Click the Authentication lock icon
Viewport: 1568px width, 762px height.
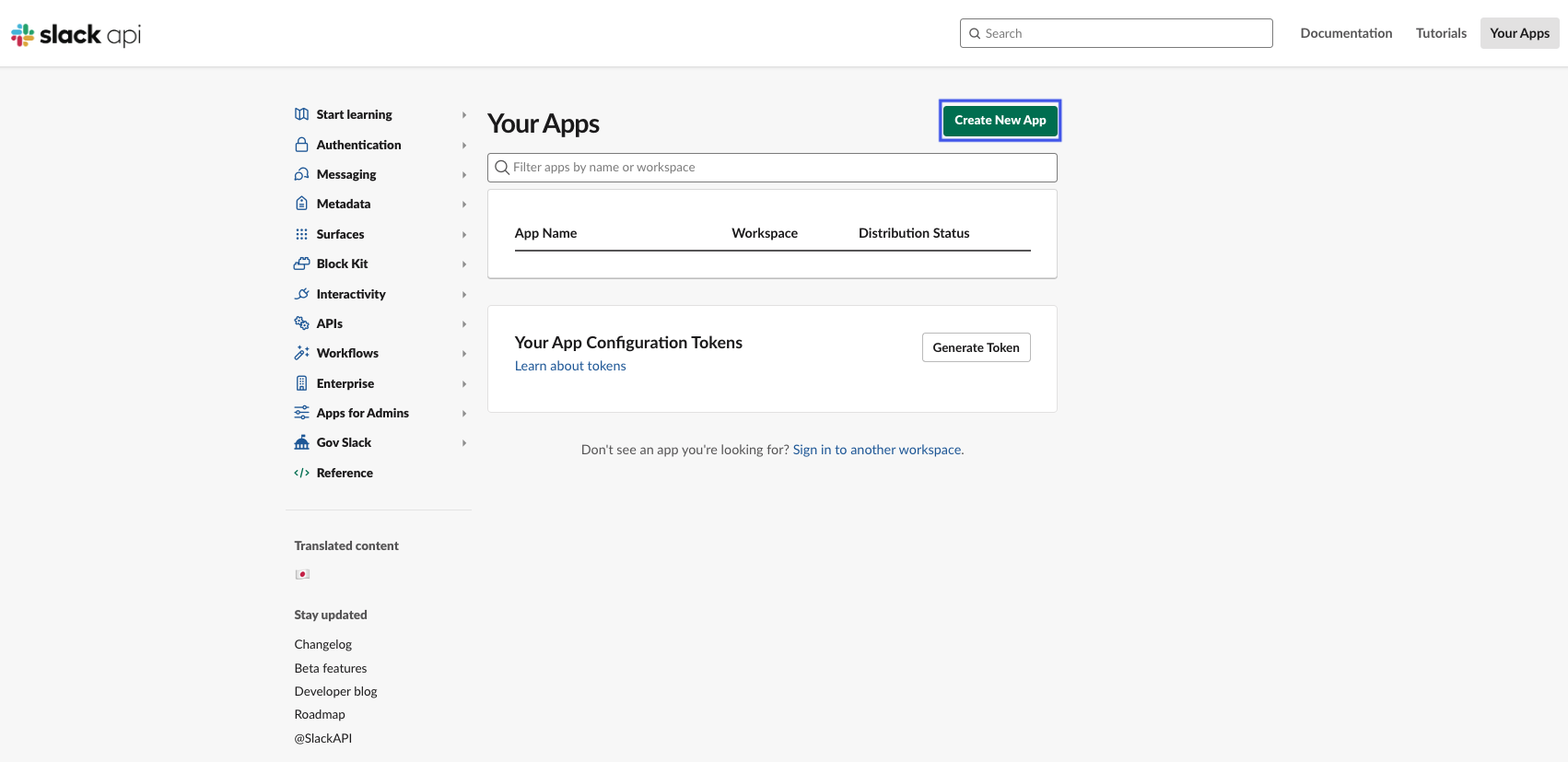pos(301,145)
